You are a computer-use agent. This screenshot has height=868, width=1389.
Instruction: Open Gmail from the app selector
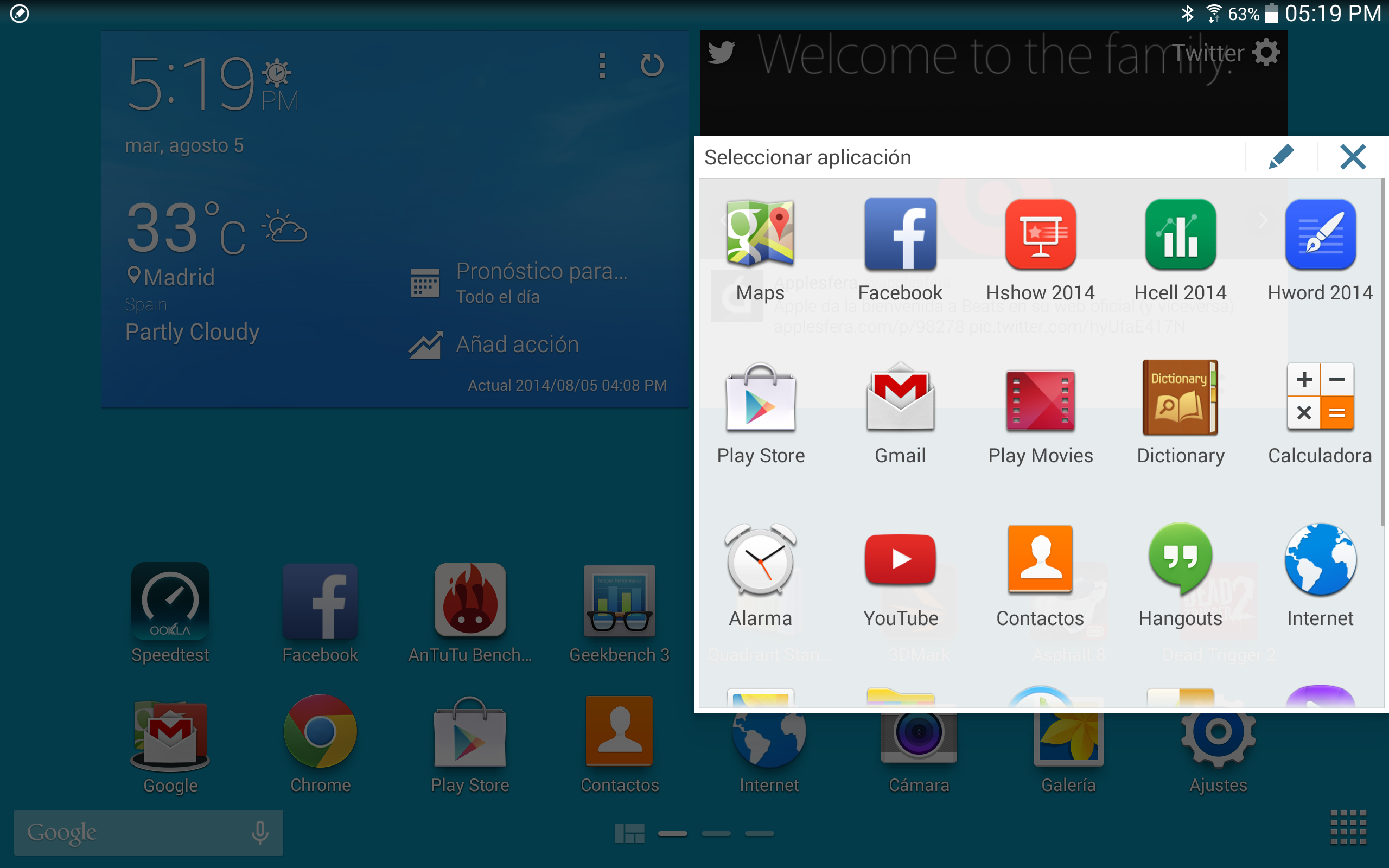(x=900, y=413)
